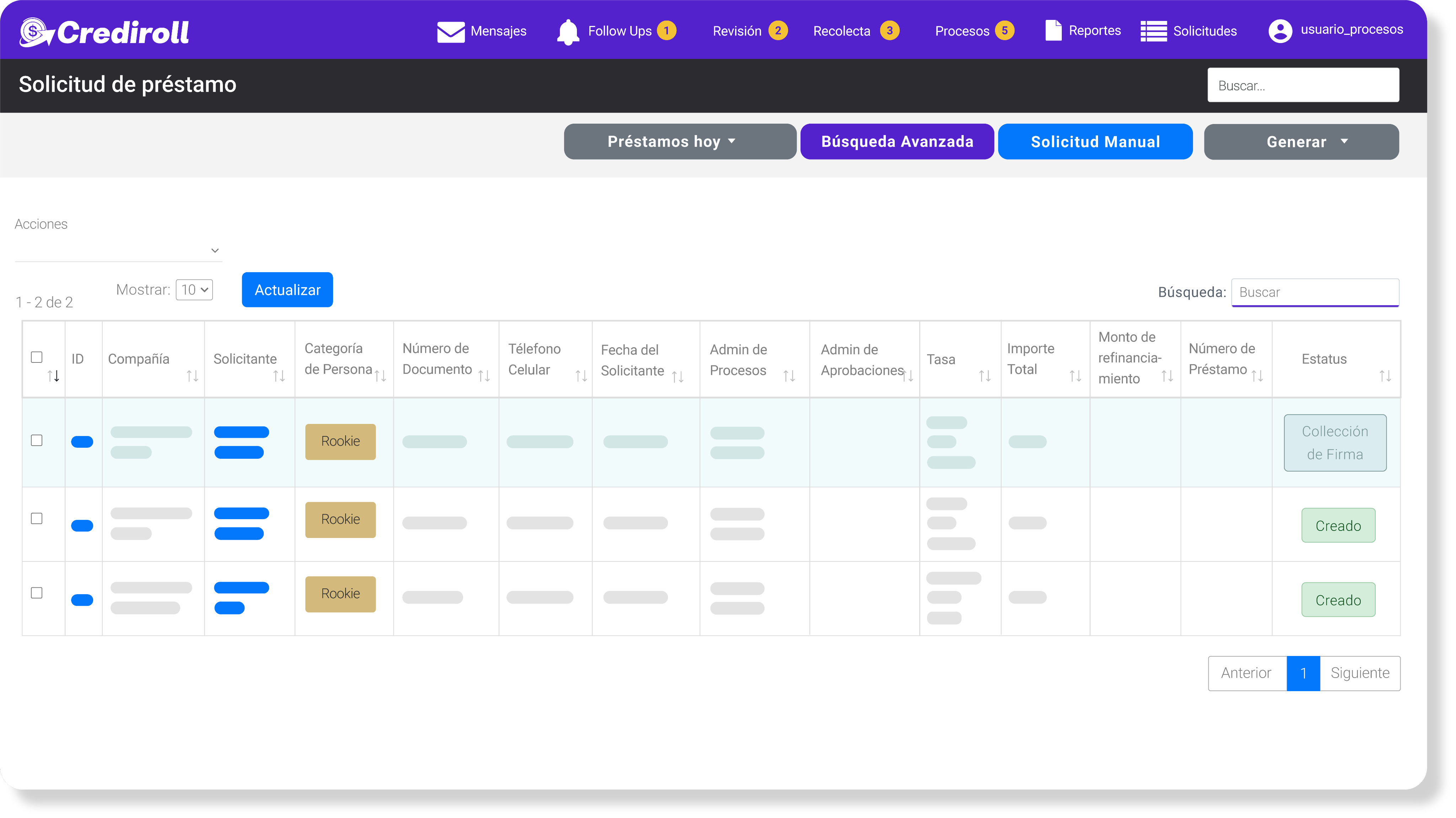Screen dimensions: 1456x818
Task: Click the Solicitudes list icon
Action: click(1153, 31)
